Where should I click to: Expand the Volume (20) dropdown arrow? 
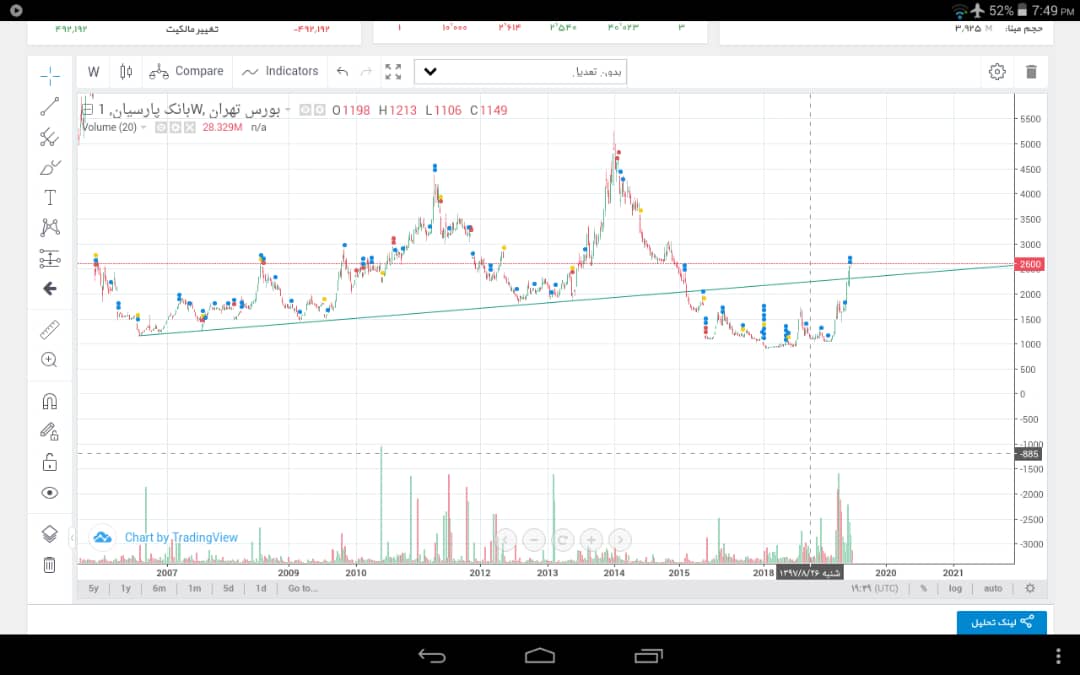[143, 127]
